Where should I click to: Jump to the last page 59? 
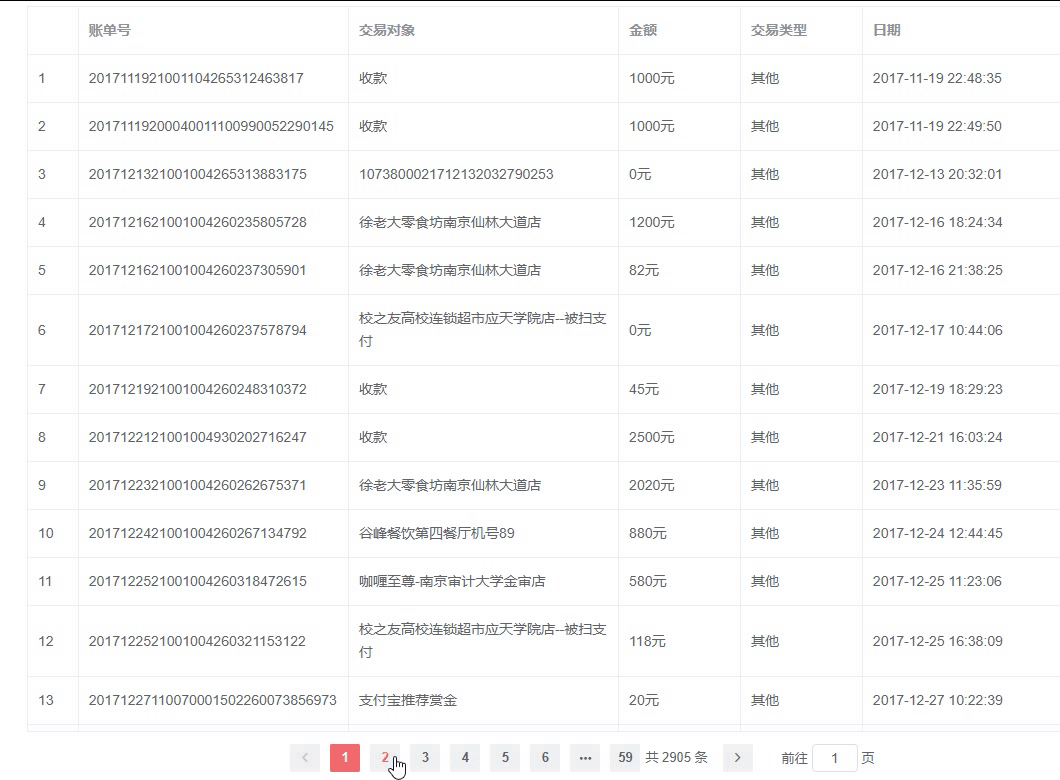[x=625, y=758]
